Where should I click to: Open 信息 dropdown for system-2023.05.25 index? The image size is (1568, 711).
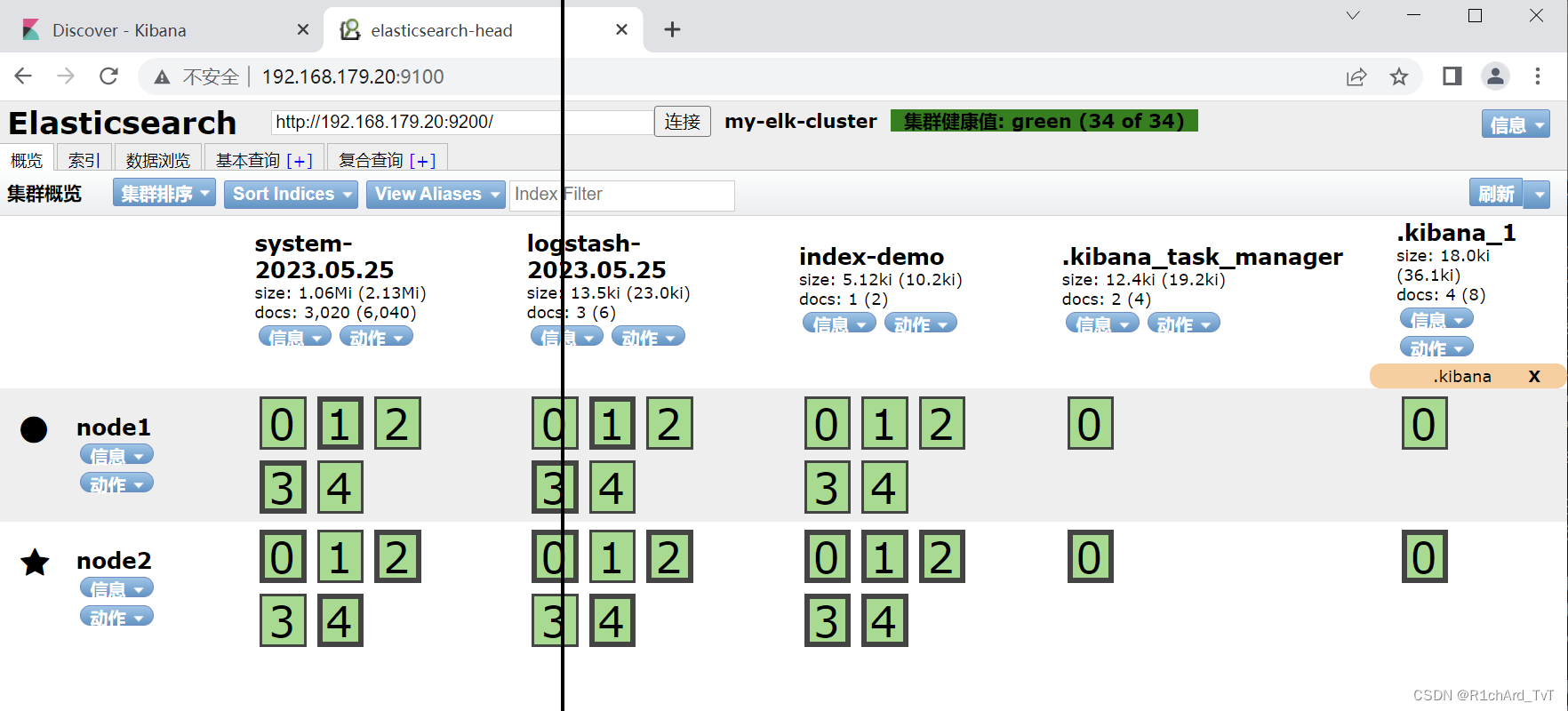click(x=295, y=336)
